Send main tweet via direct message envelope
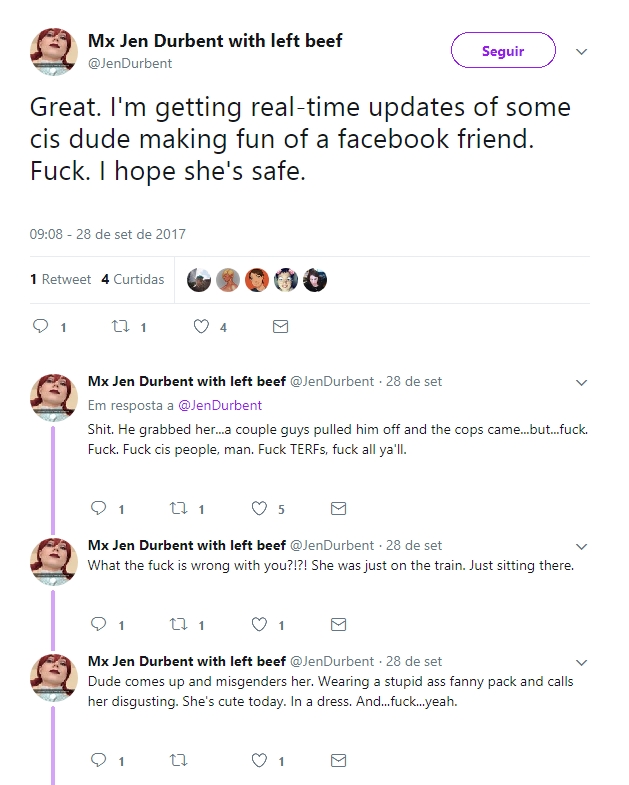 pyautogui.click(x=280, y=326)
